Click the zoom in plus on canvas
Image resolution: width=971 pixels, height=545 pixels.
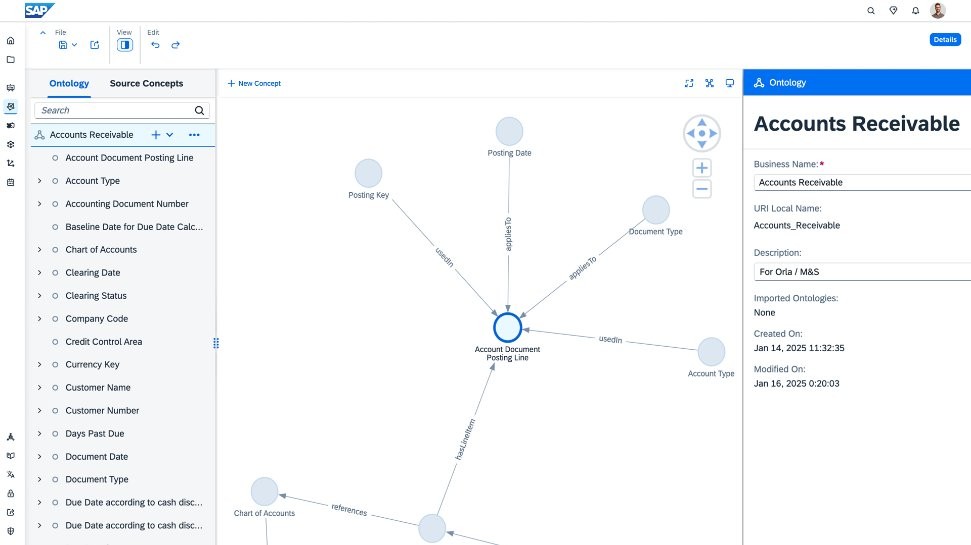coord(702,168)
